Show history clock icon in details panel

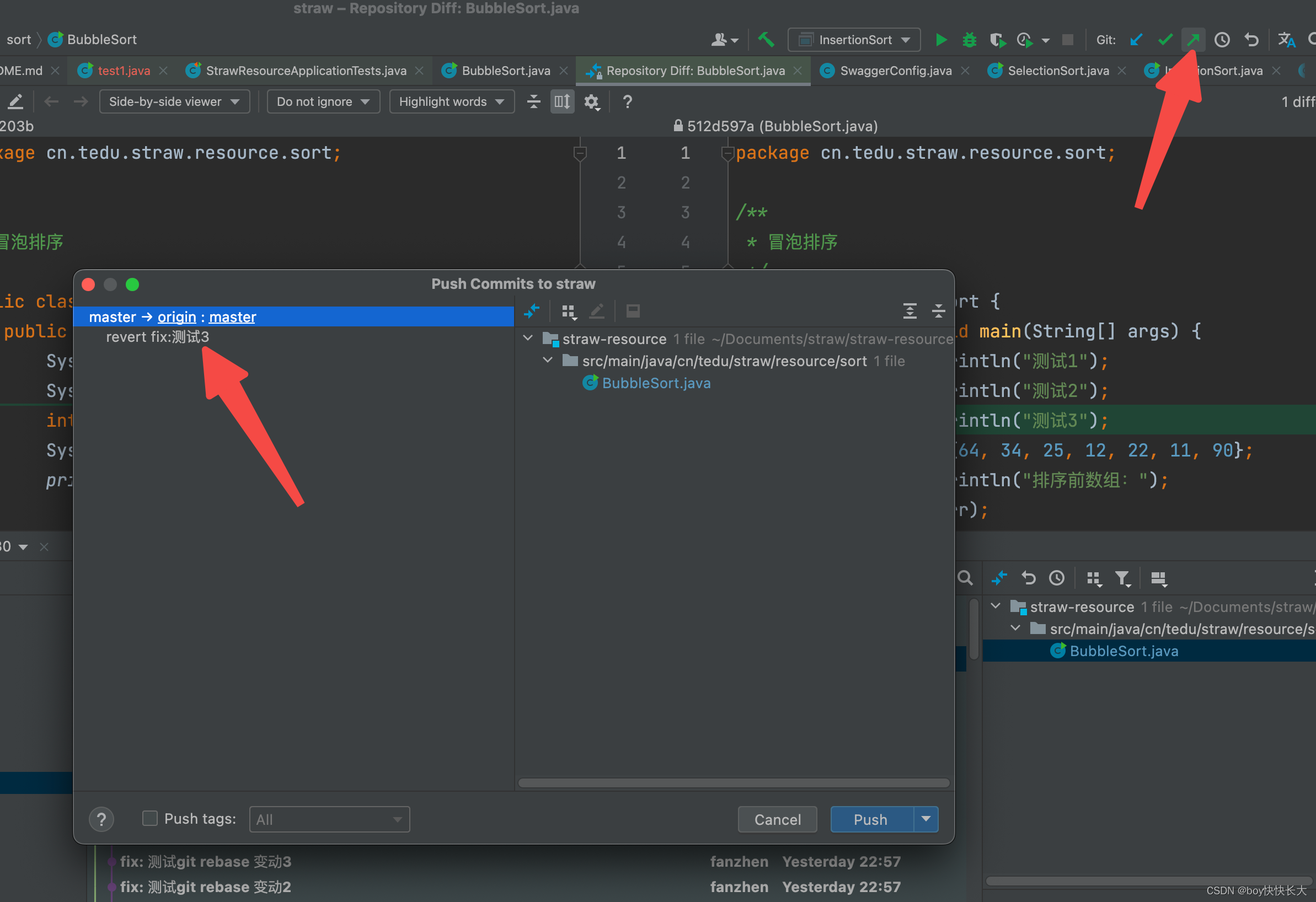pos(1057,578)
